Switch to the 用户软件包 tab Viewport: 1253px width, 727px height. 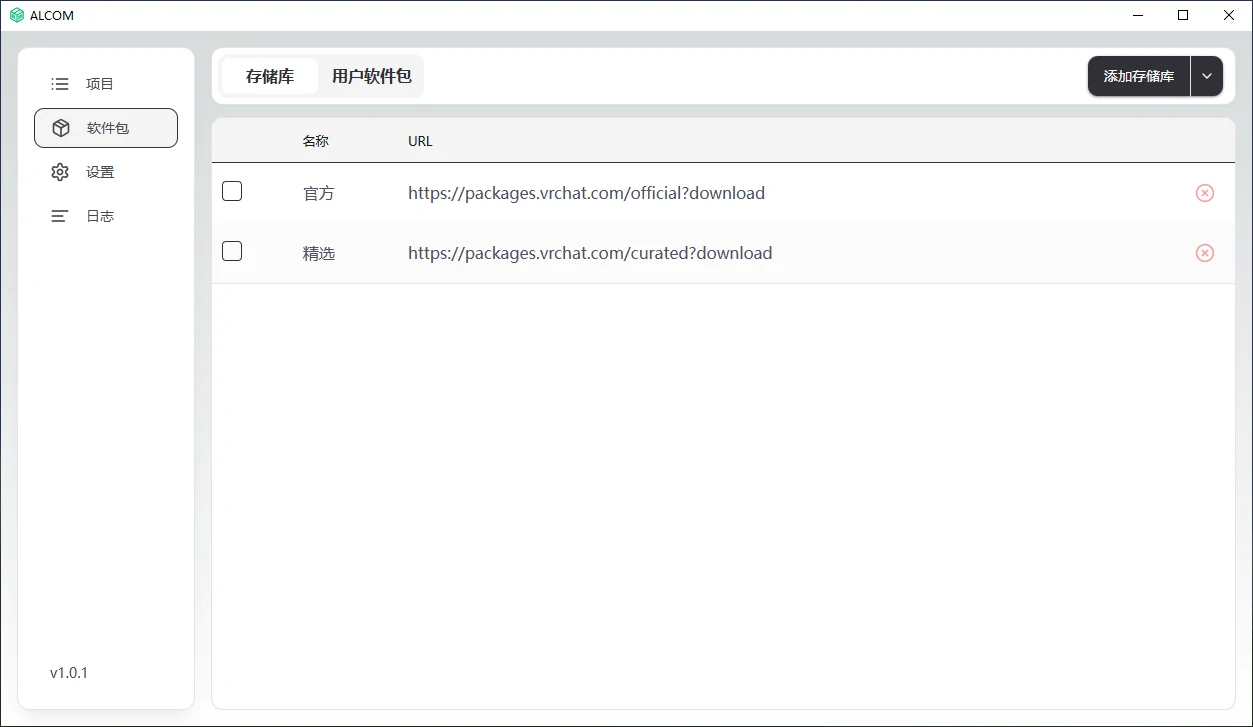point(371,76)
